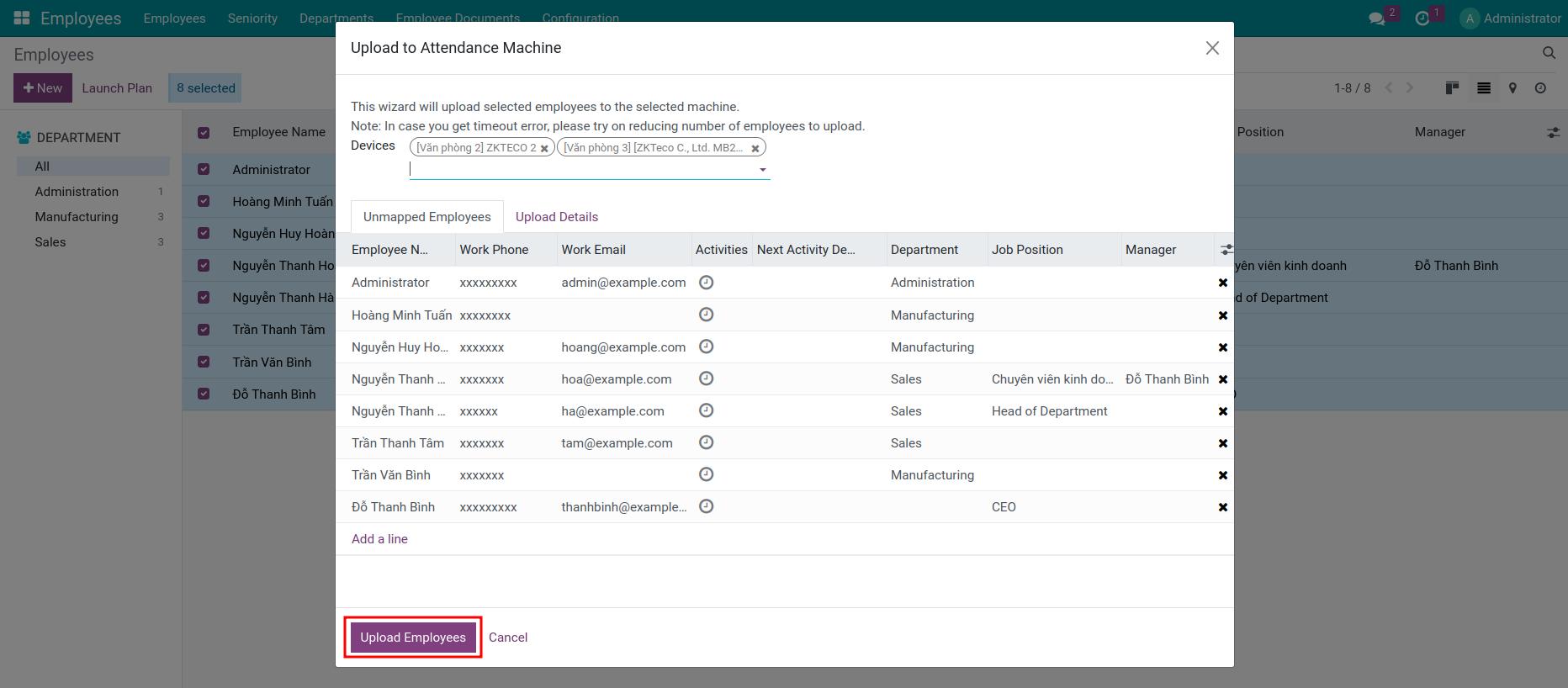Image resolution: width=1568 pixels, height=688 pixels.
Task: Switch to kanban view icon
Action: [x=1452, y=87]
